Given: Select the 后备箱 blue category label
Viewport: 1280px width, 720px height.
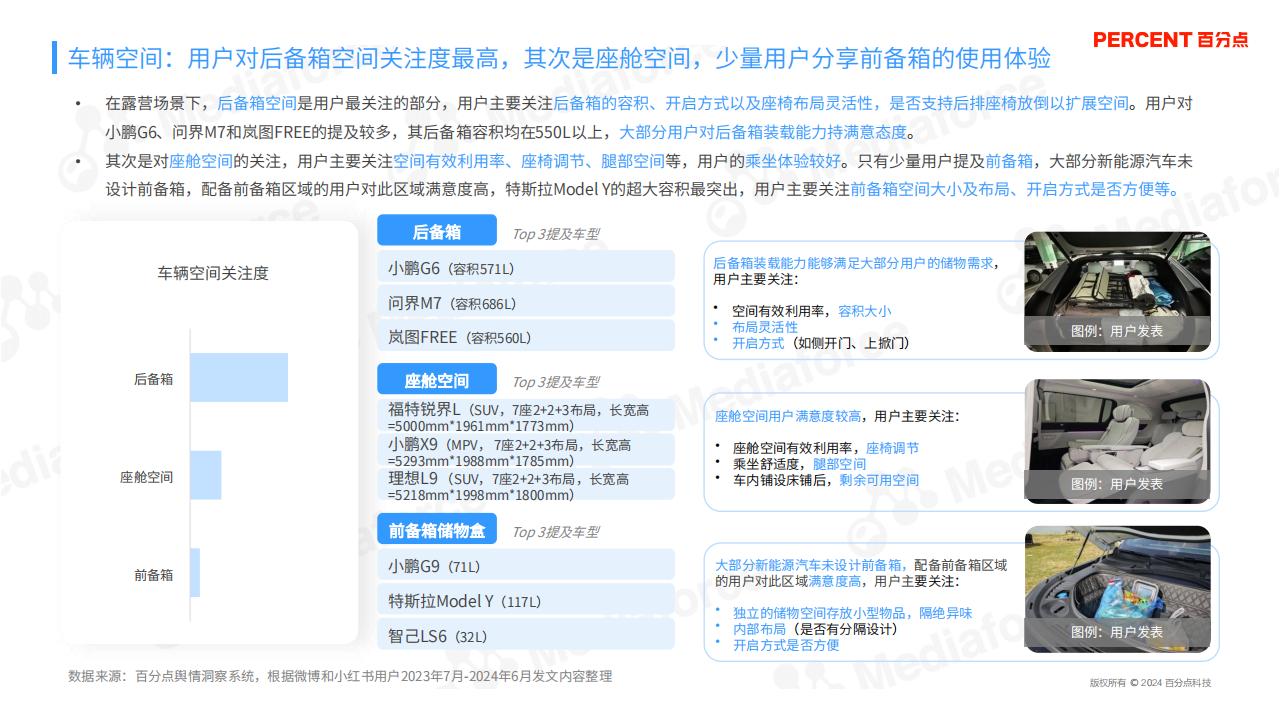Looking at the screenshot, I should (x=437, y=231).
